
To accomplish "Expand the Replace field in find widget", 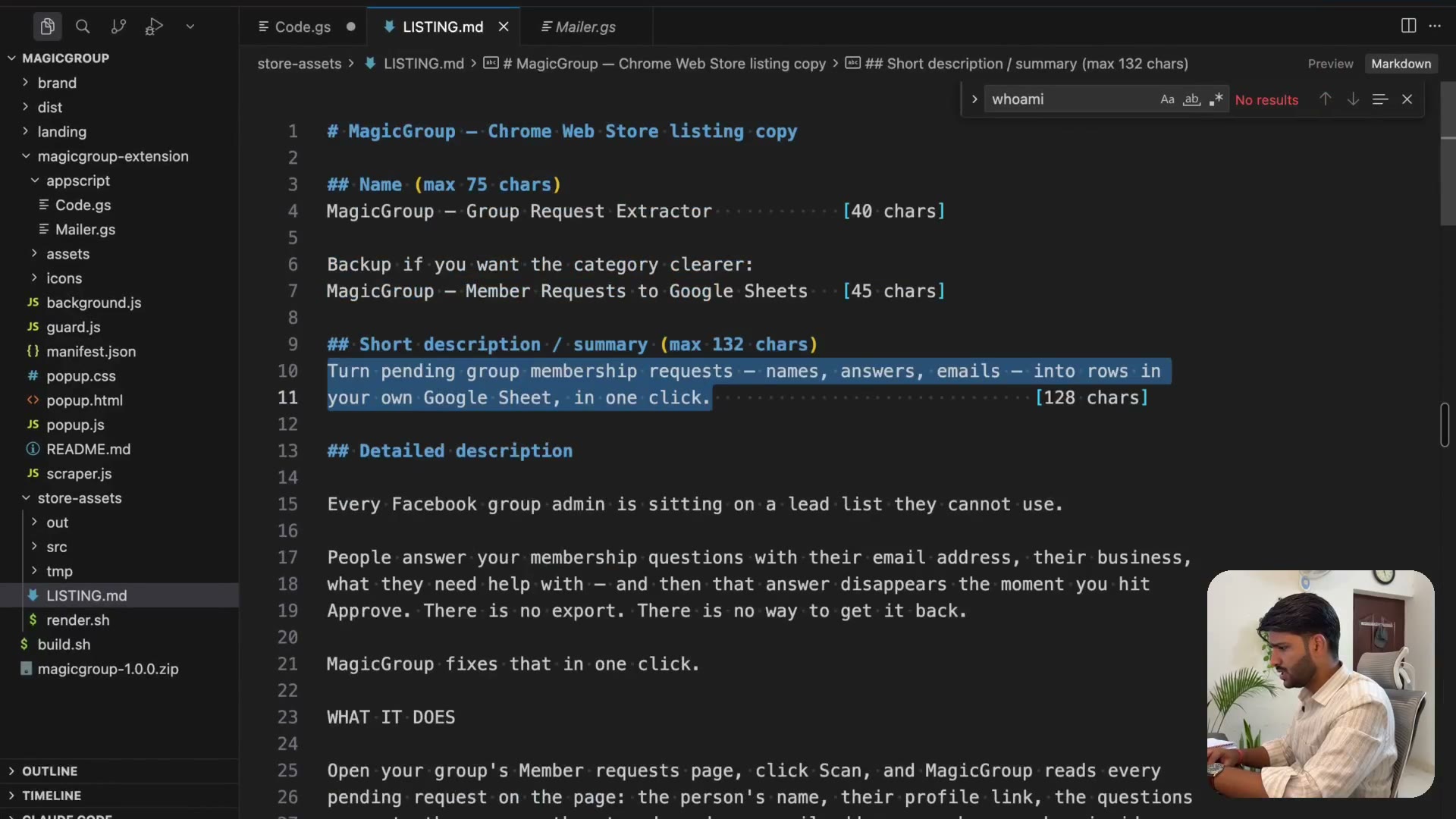I will [x=974, y=99].
